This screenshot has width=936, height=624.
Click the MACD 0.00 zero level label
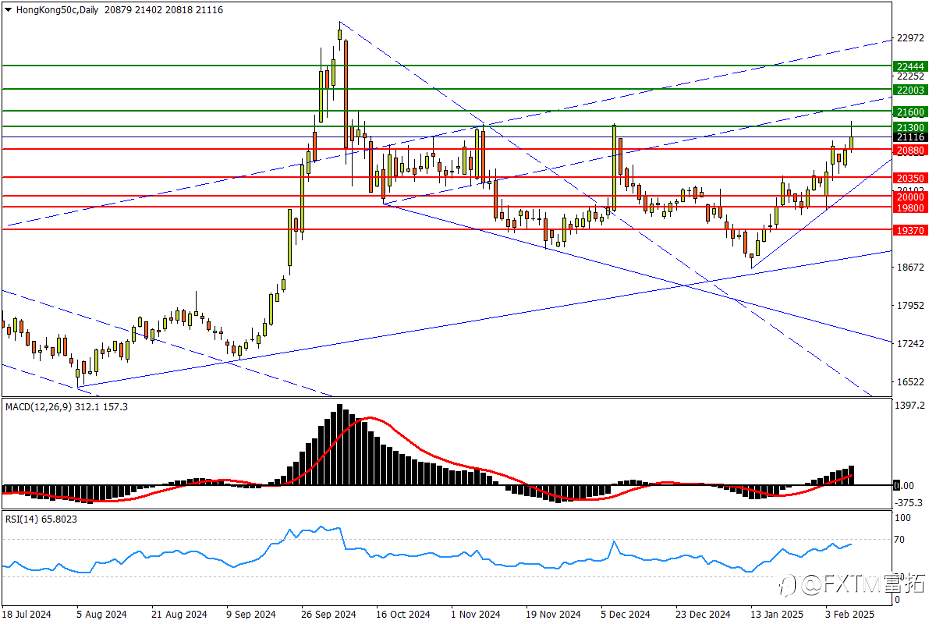coord(903,486)
